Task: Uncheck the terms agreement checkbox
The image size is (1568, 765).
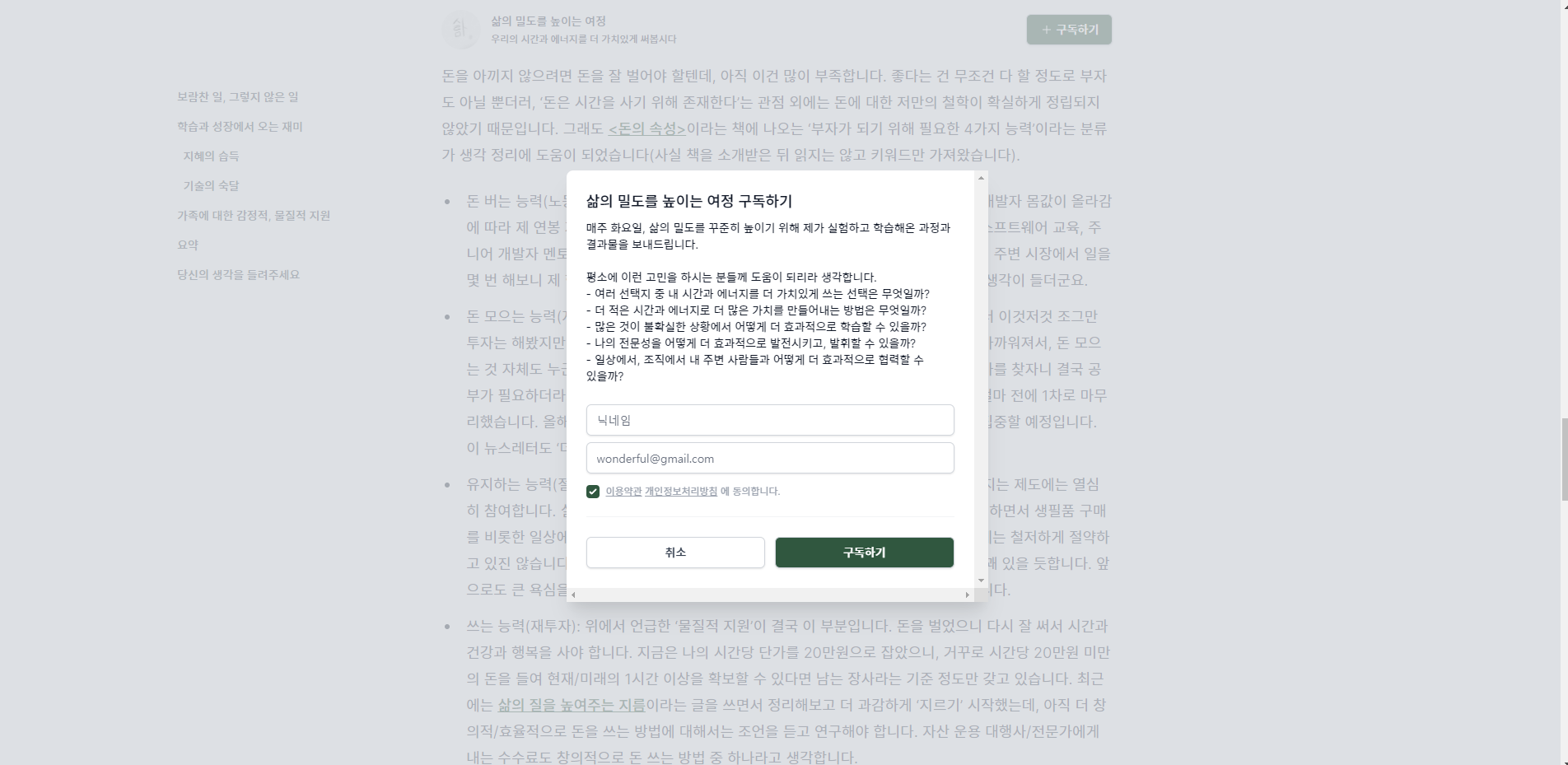Action: (x=593, y=492)
